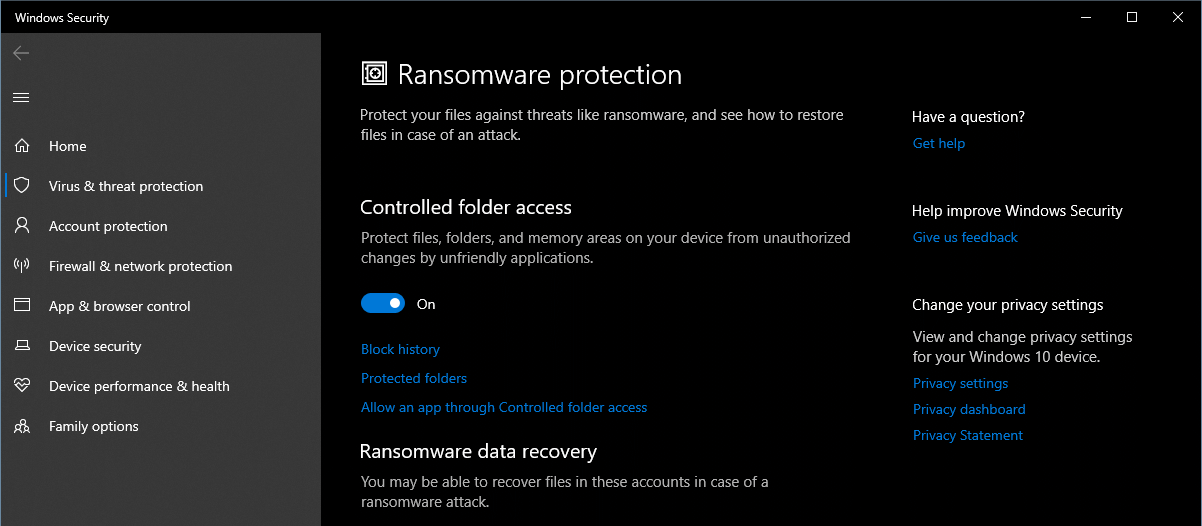1202x526 pixels.
Task: Click the Account protection person icon
Action: (x=22, y=226)
